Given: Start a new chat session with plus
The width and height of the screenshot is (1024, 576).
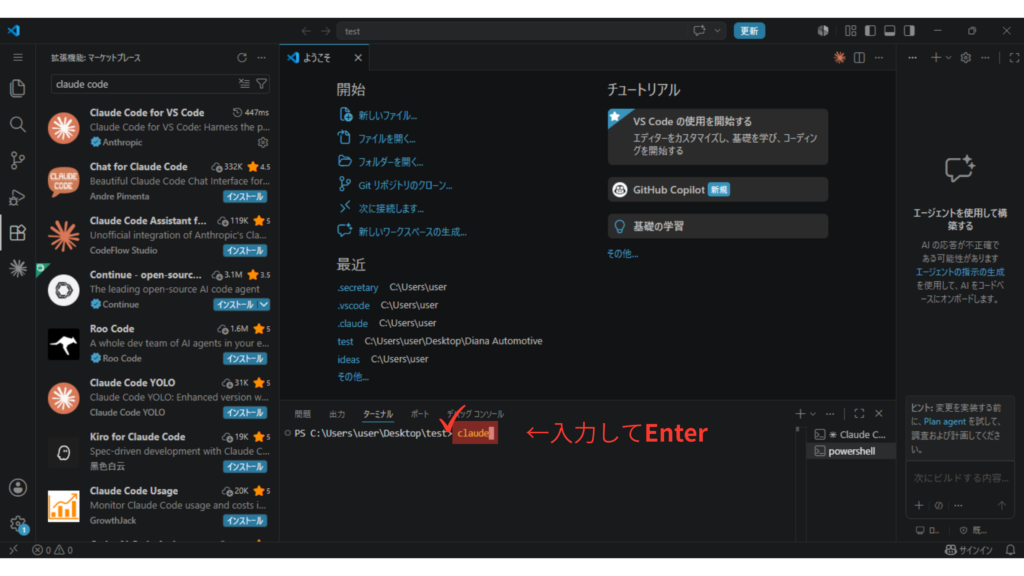Looking at the screenshot, I should tap(935, 57).
